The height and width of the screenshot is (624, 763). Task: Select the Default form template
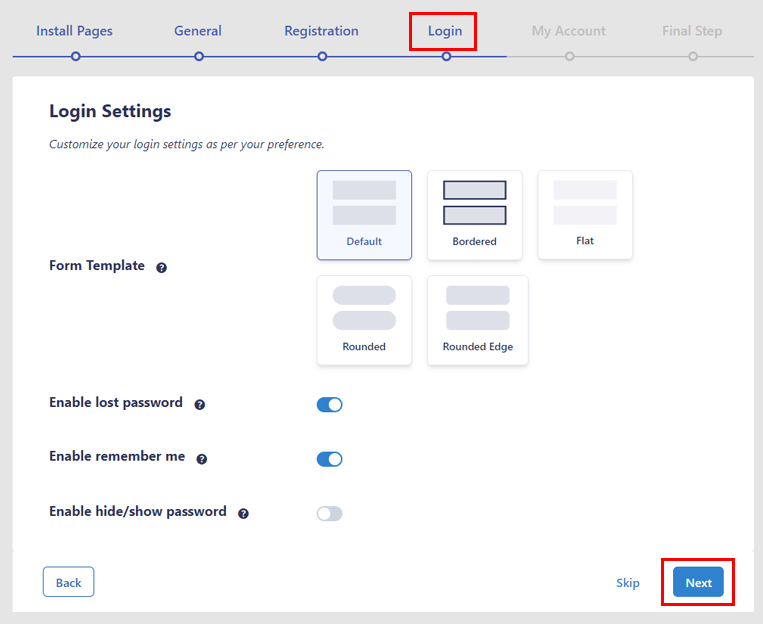click(x=364, y=215)
